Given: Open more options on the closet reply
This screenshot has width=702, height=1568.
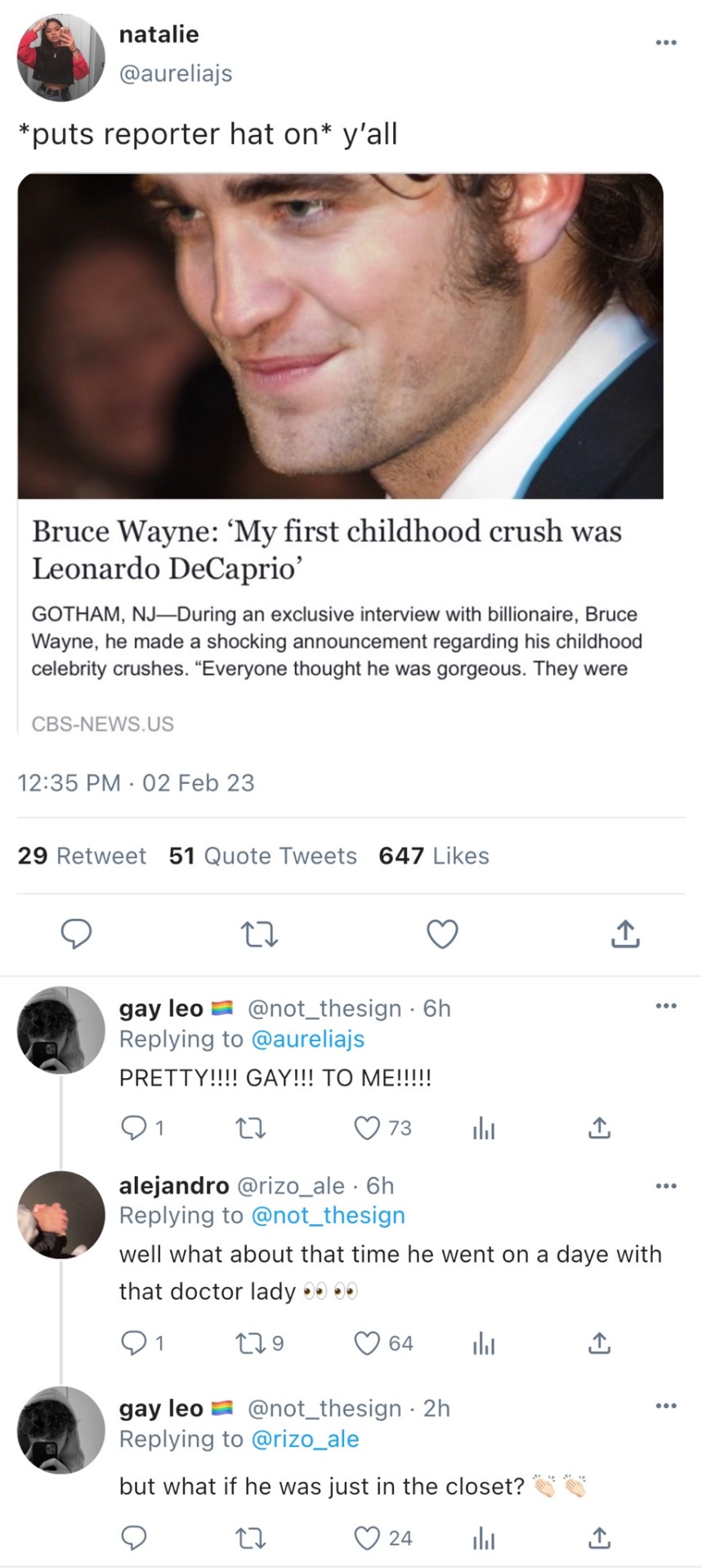Looking at the screenshot, I should click(x=665, y=1405).
